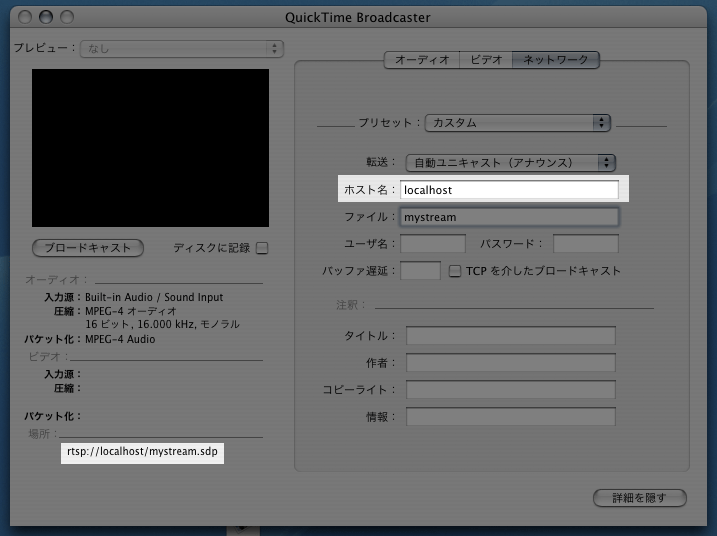This screenshot has width=717, height=536.
Task: Toggle the ディスクに記録 checkbox
Action: tap(262, 248)
